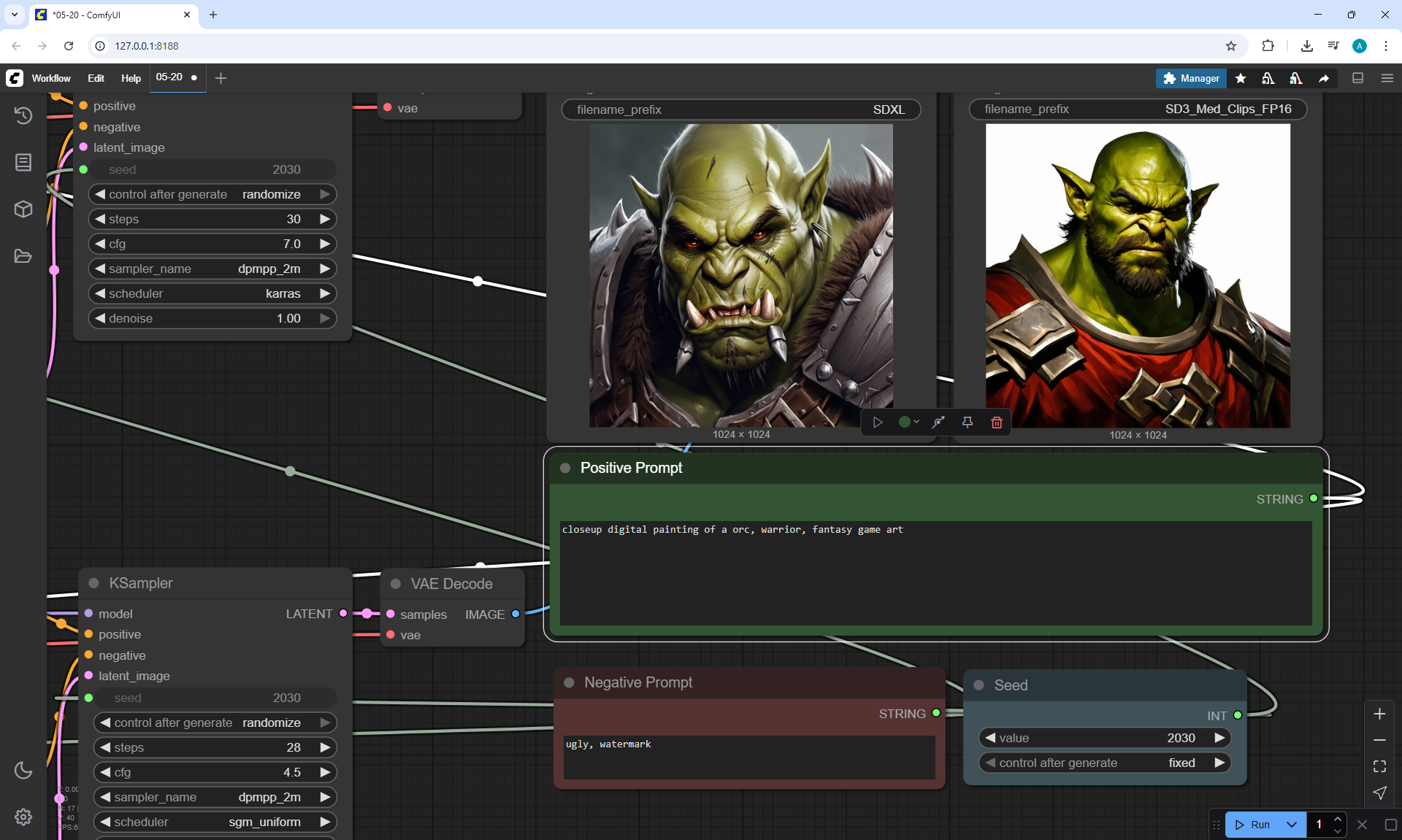Open the Edit menu
The image size is (1402, 840).
click(x=96, y=78)
